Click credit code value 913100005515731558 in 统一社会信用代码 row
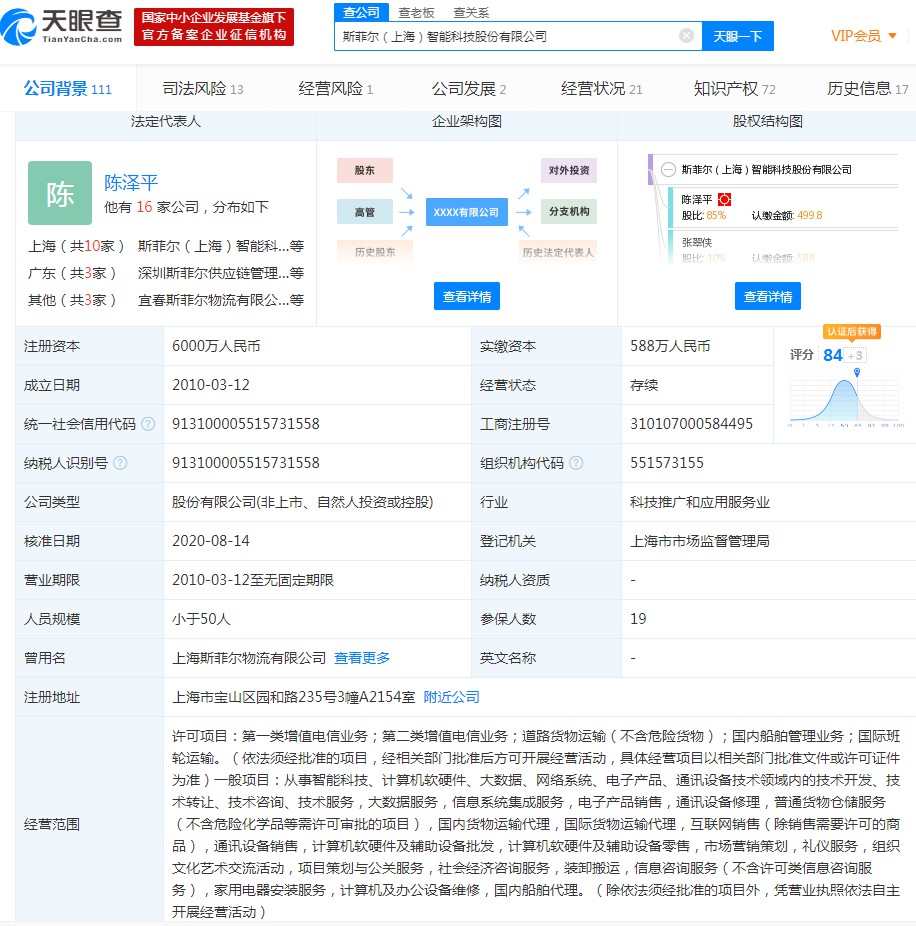This screenshot has width=916, height=926. (246, 424)
